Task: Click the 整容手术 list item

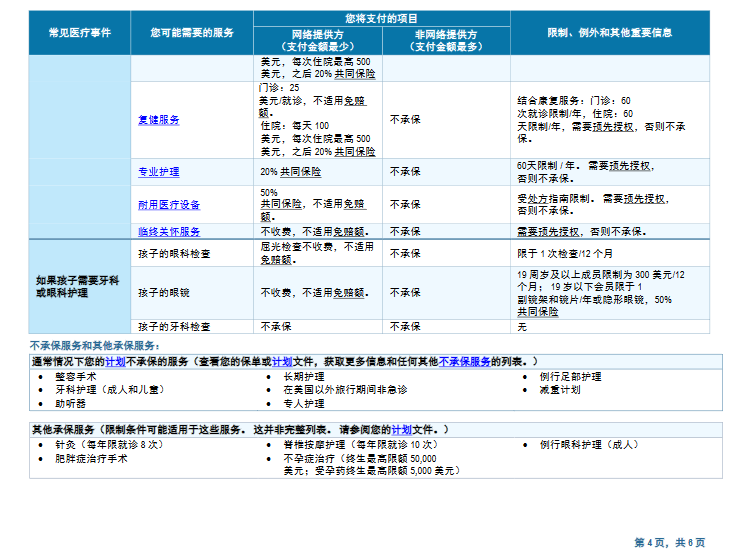Action: (x=77, y=377)
